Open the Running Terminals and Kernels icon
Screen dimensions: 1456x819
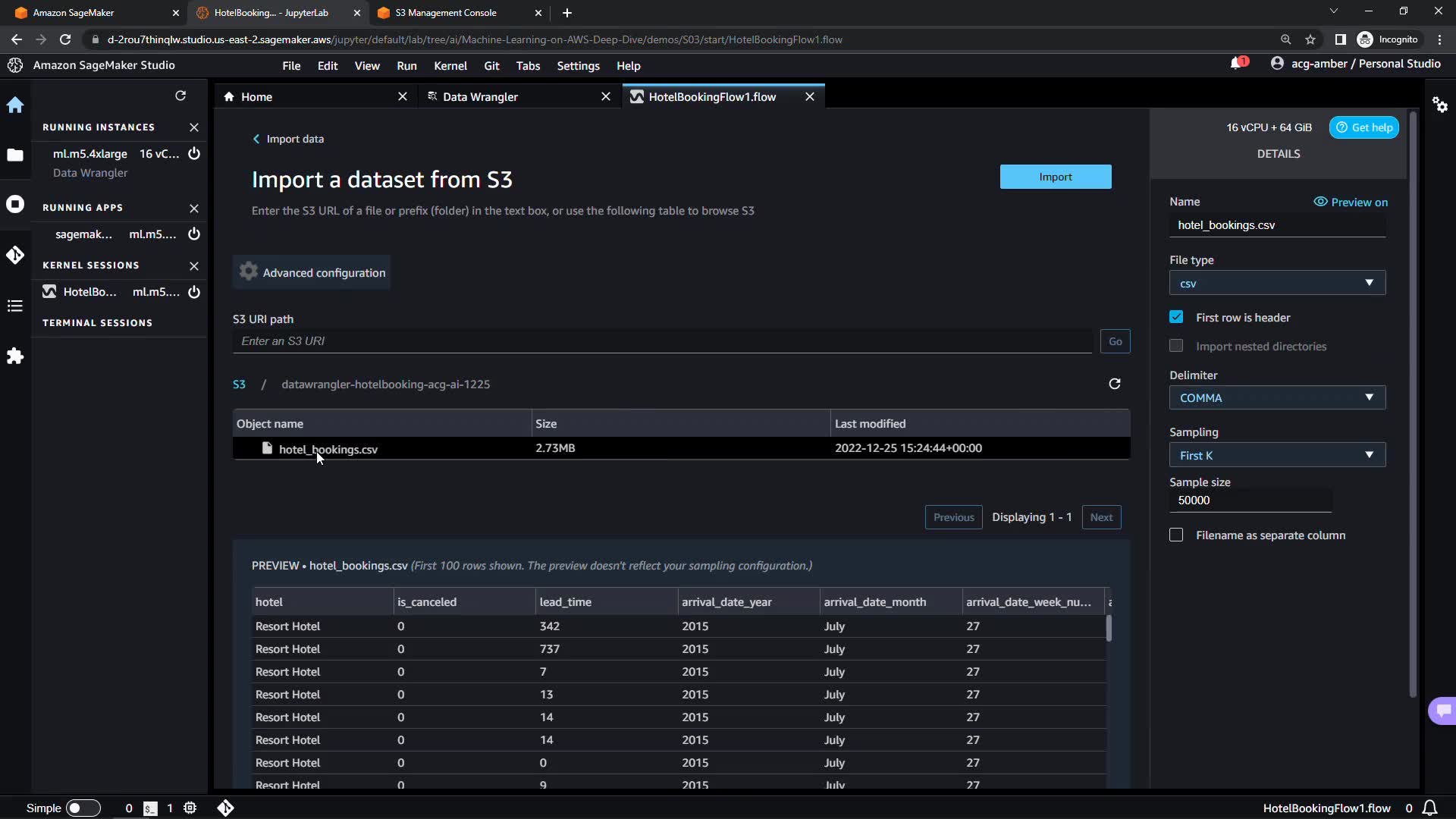(15, 205)
